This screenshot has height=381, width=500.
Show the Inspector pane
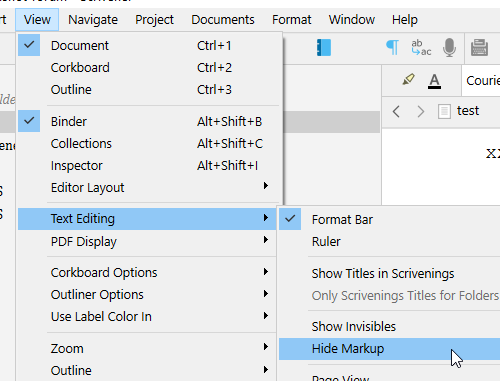tap(149, 165)
